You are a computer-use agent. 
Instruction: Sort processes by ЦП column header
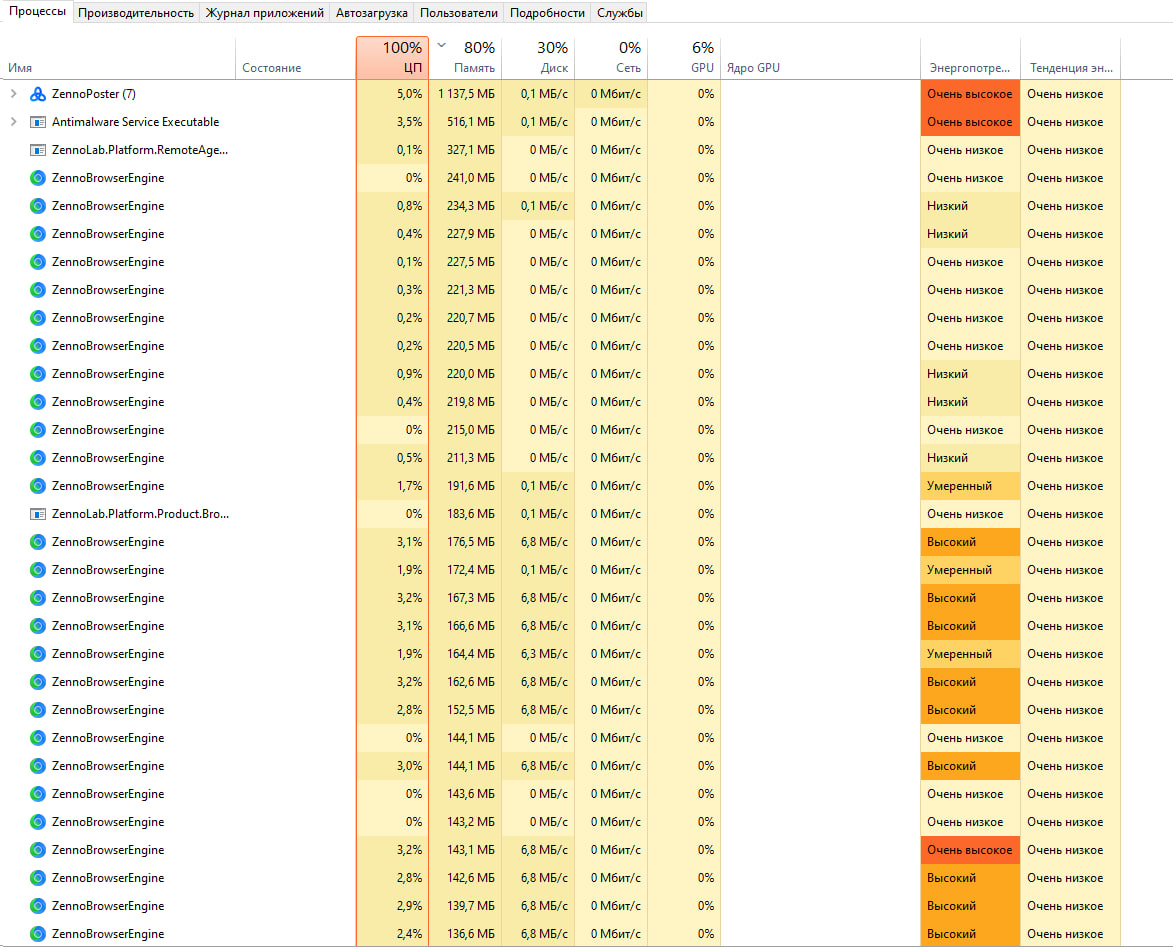[x=393, y=58]
